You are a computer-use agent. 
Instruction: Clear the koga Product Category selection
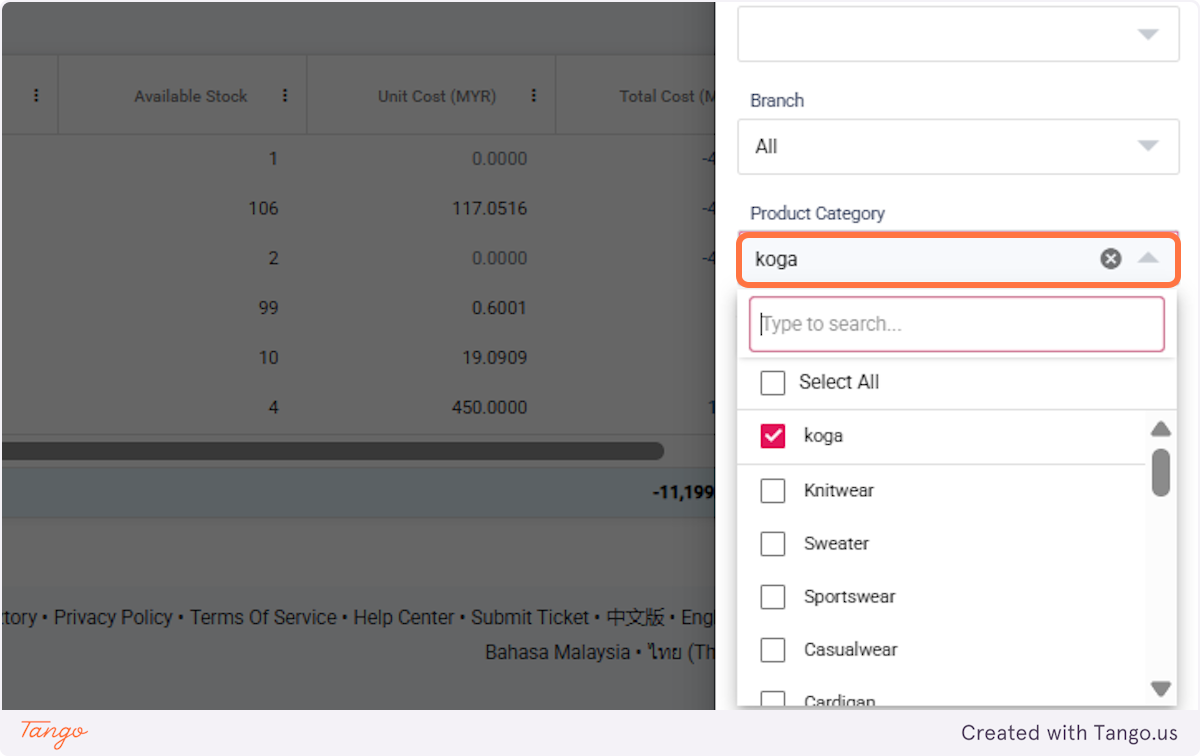1111,259
